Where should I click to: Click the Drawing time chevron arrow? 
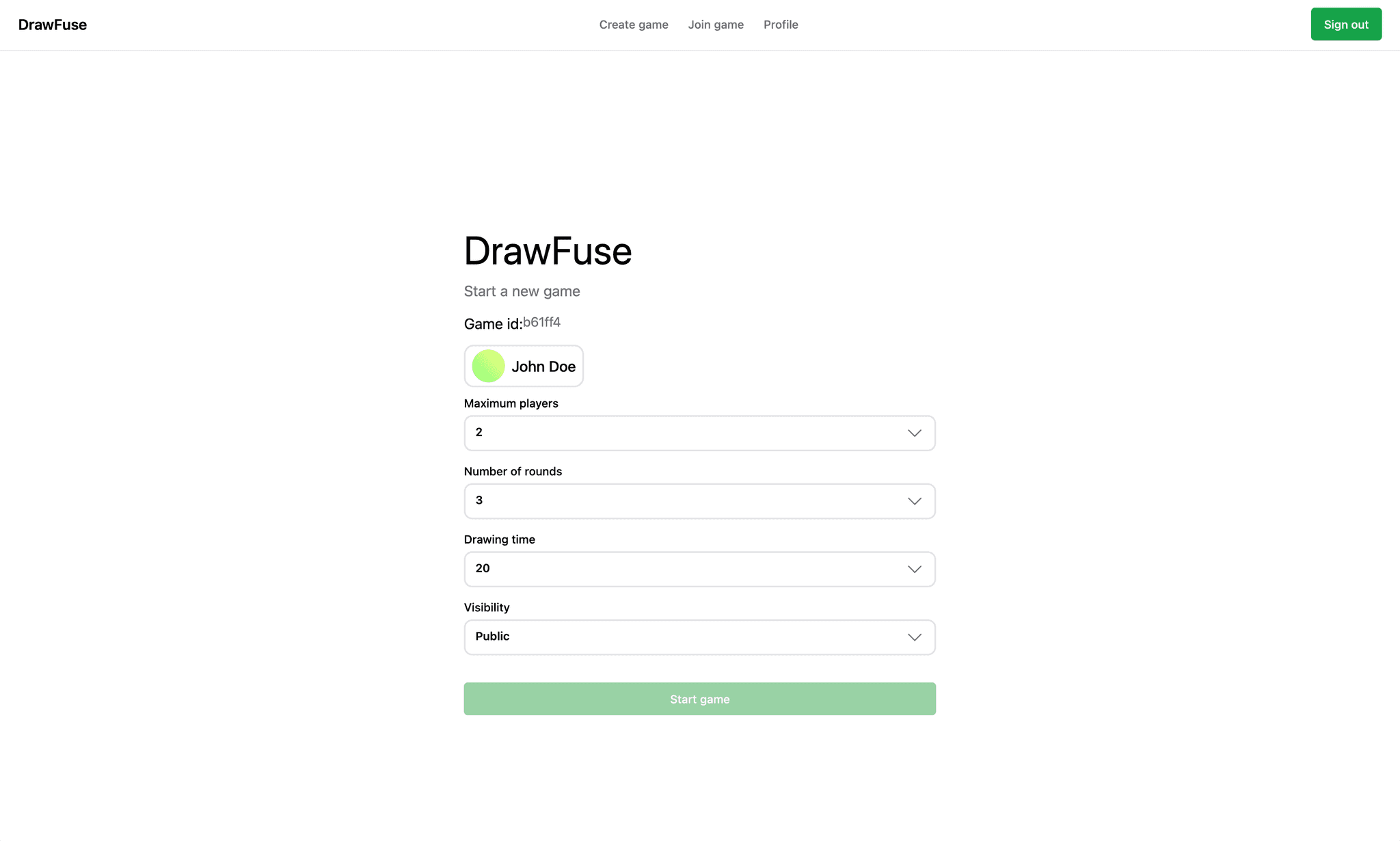point(914,569)
